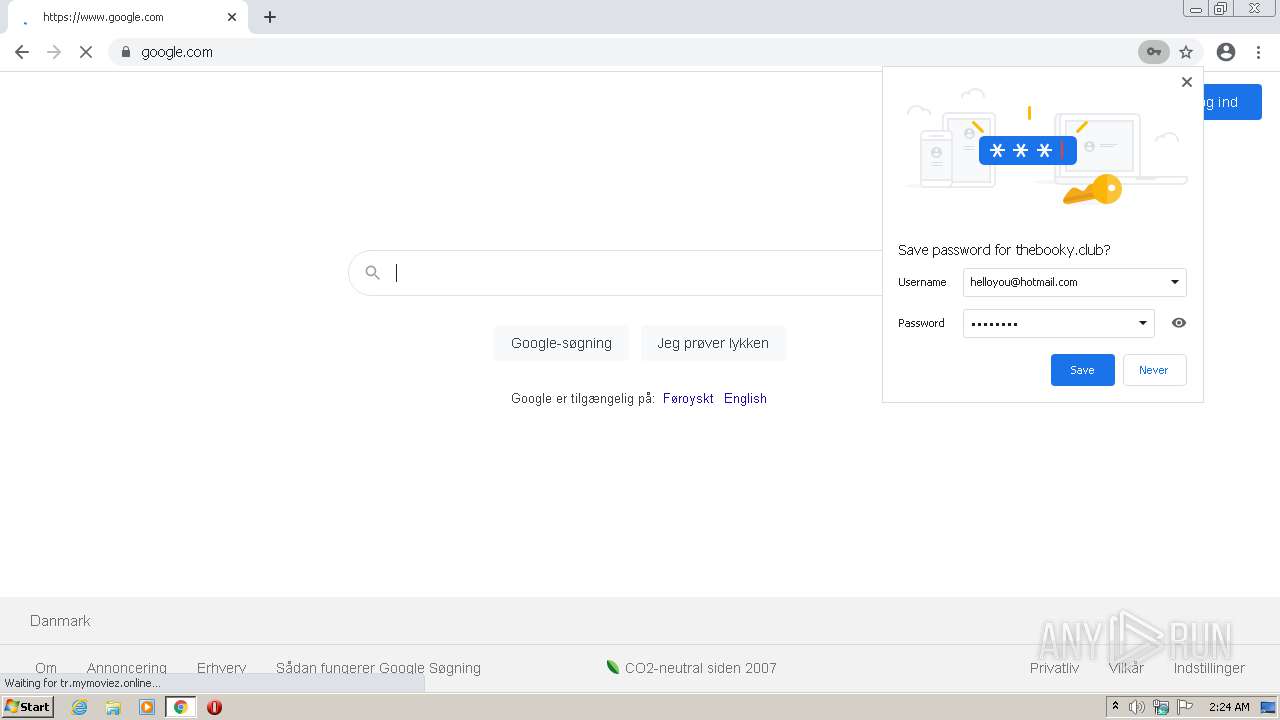Screen dimensions: 1280x720
Task: Switch language to English
Action: [x=745, y=398]
